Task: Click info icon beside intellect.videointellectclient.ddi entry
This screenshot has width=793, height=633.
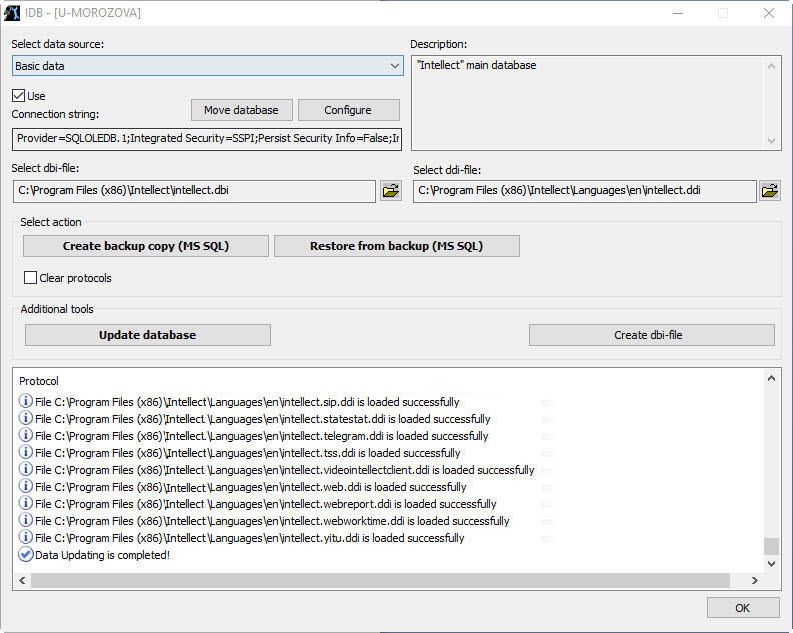Action: click(x=25, y=469)
